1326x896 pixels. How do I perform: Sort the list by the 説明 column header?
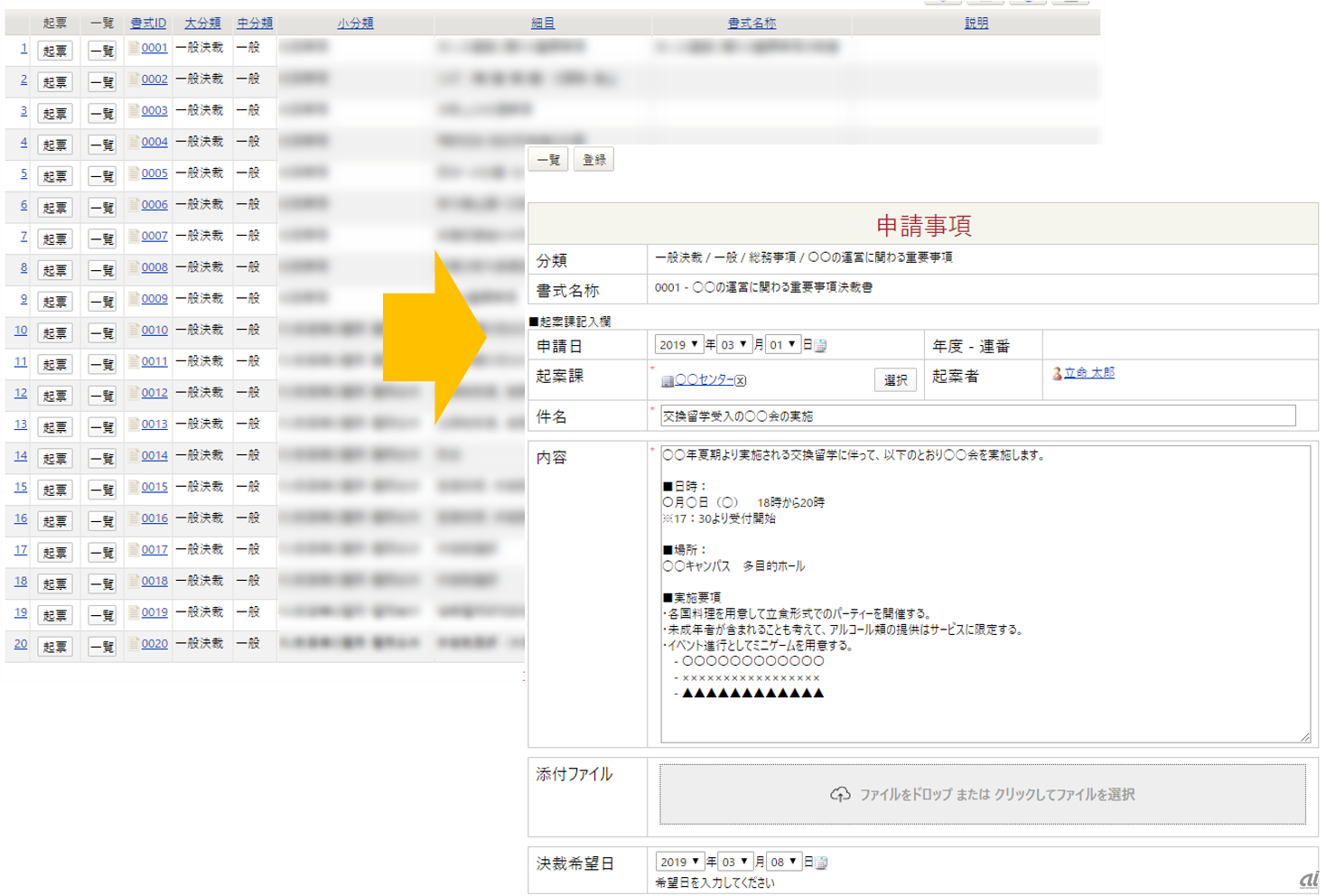976,23
